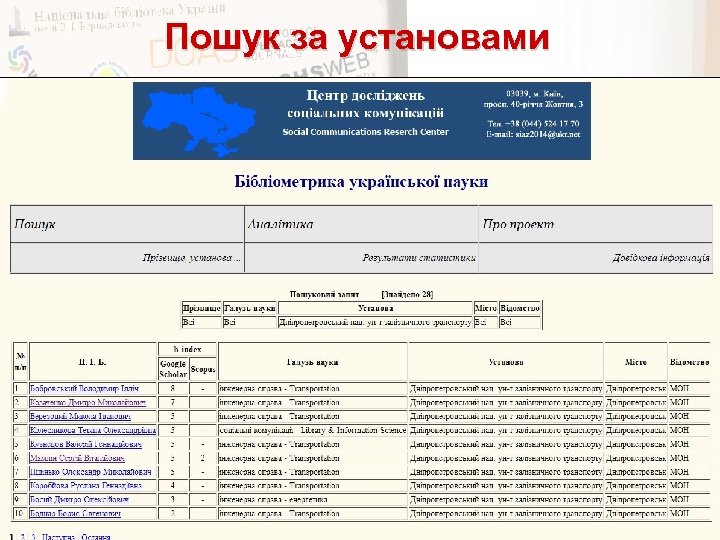
Task: Click the МОН cell in row 10
Action: [x=689, y=513]
